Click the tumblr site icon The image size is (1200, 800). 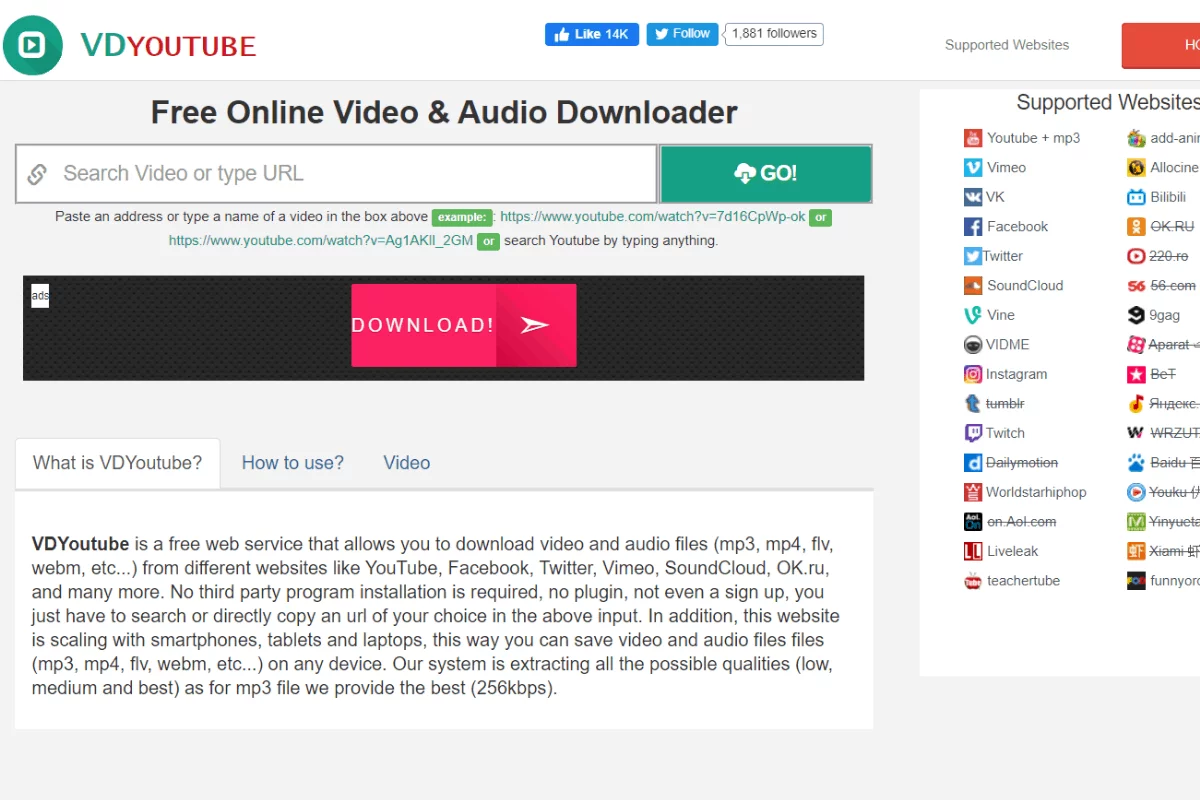pos(973,403)
